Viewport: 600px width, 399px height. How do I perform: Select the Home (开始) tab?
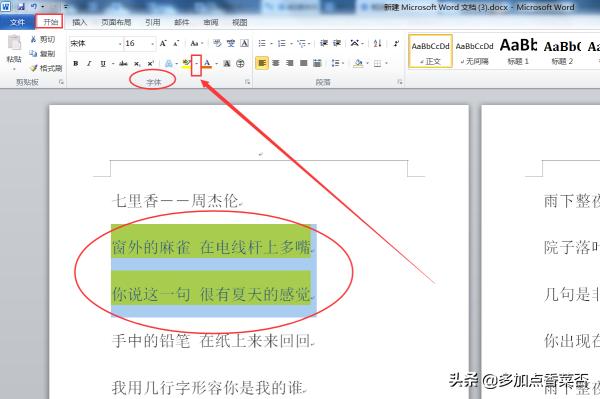pyautogui.click(x=50, y=22)
